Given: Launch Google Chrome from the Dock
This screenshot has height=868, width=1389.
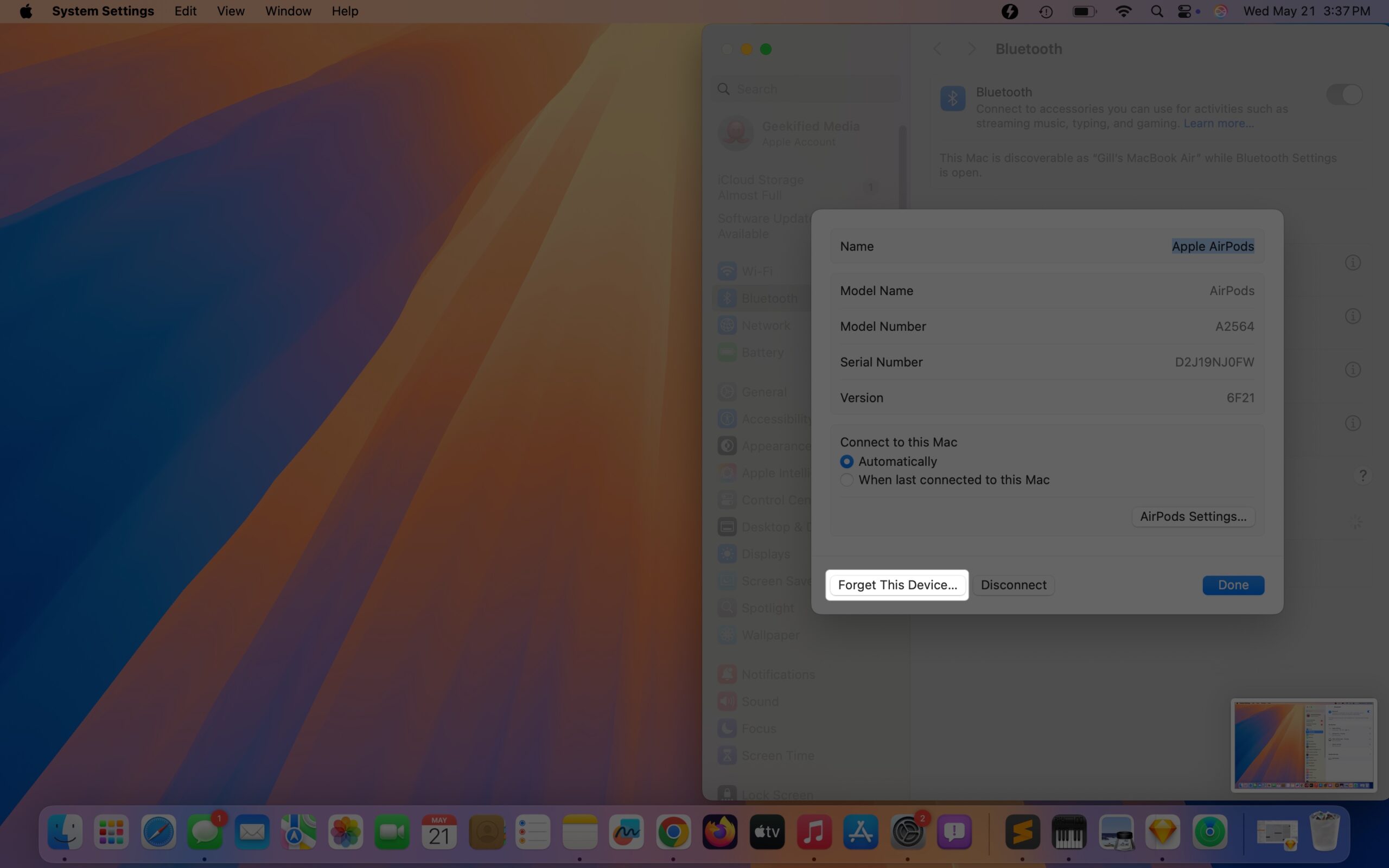Looking at the screenshot, I should [673, 831].
